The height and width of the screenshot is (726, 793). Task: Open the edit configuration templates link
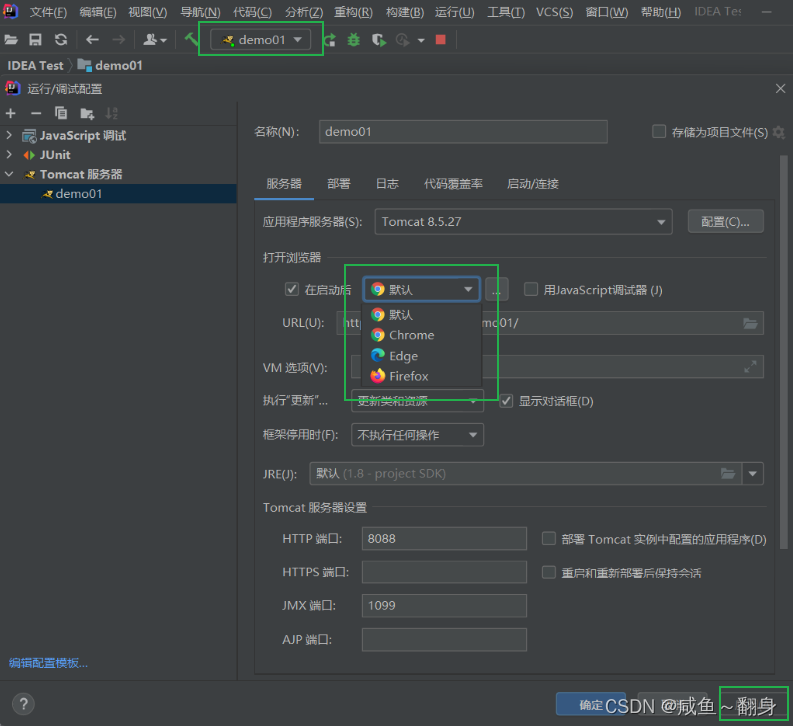point(48,663)
